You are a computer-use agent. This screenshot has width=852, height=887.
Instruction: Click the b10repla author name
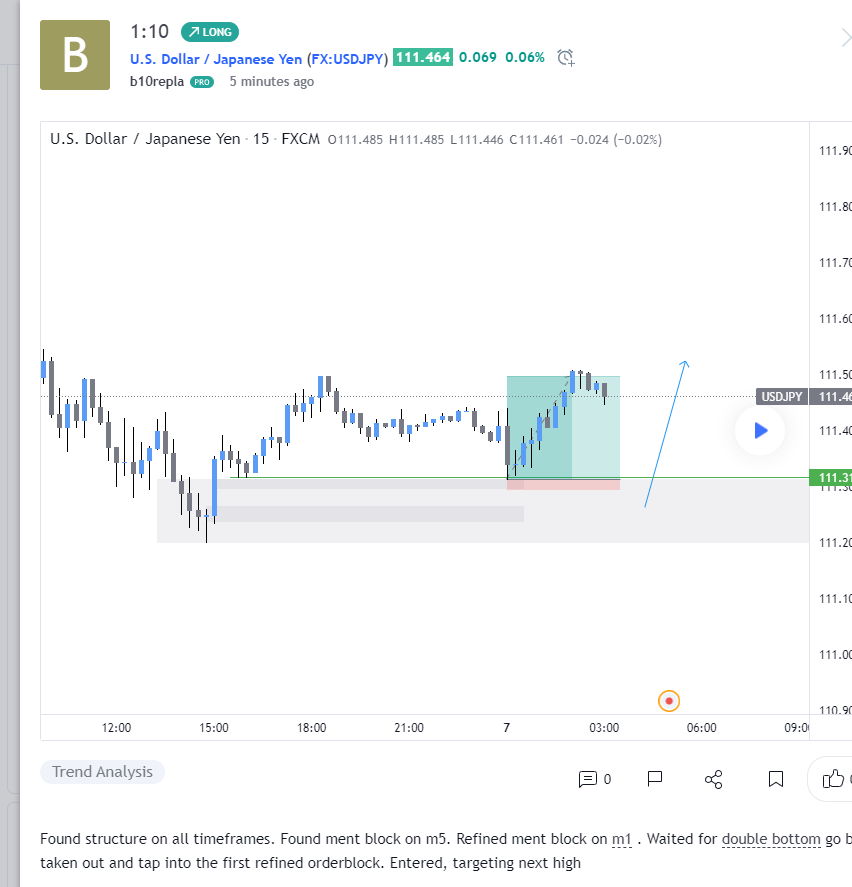coord(157,81)
